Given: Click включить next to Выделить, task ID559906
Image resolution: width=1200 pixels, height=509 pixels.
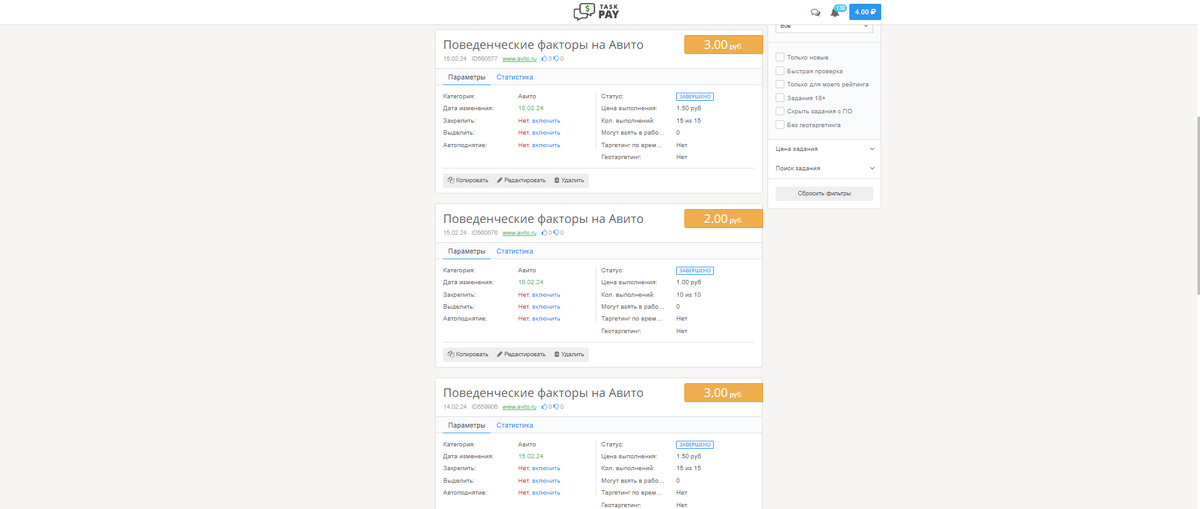Looking at the screenshot, I should coord(546,480).
